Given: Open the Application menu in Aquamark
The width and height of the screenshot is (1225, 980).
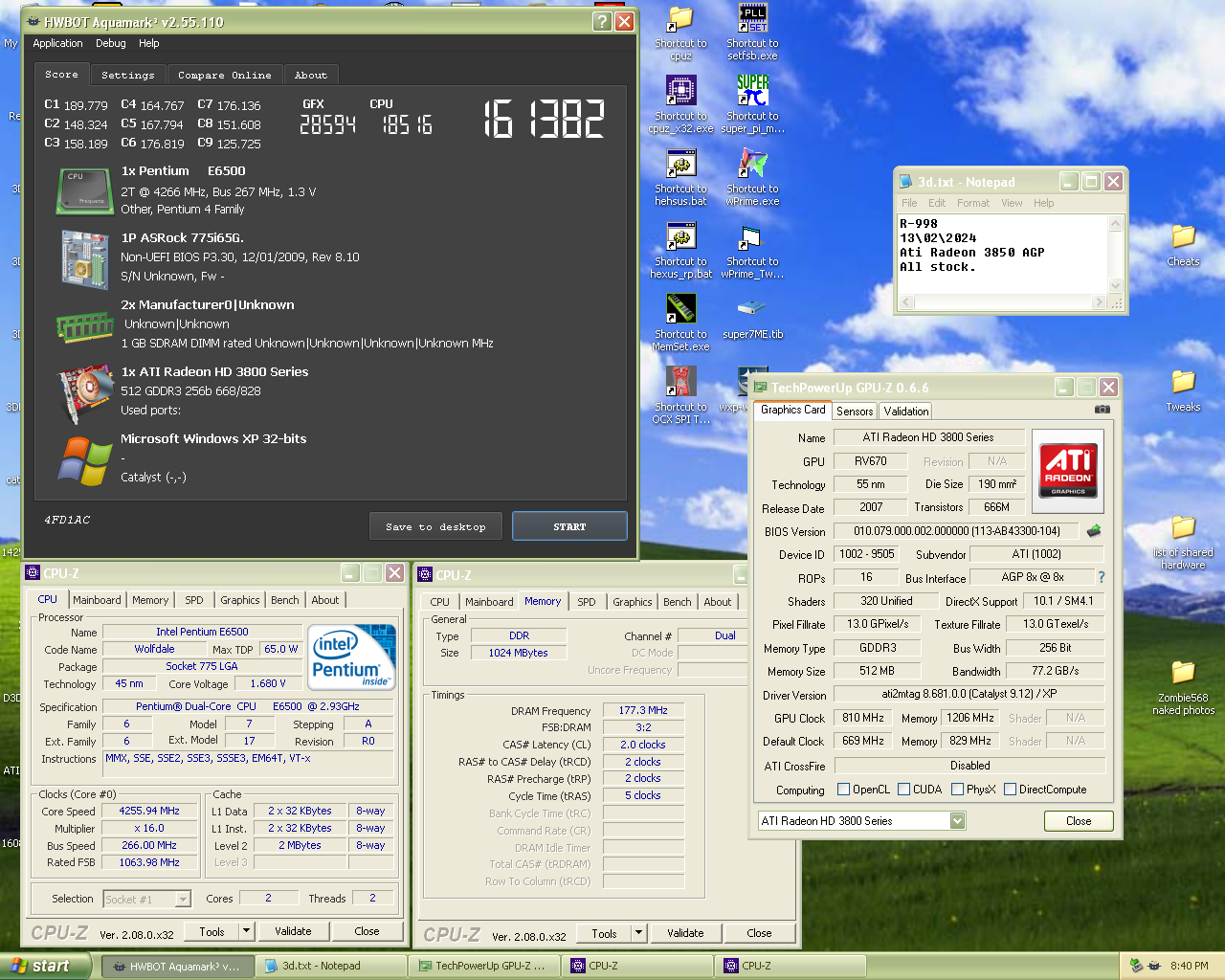Looking at the screenshot, I should 57,43.
